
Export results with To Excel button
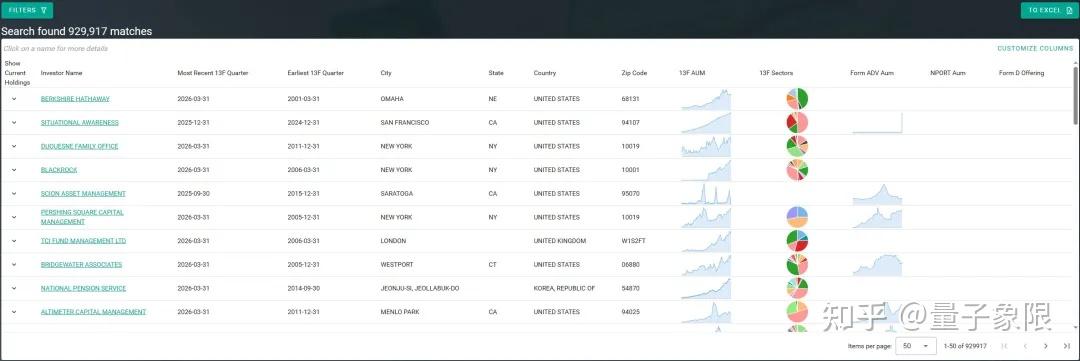pyautogui.click(x=1050, y=10)
